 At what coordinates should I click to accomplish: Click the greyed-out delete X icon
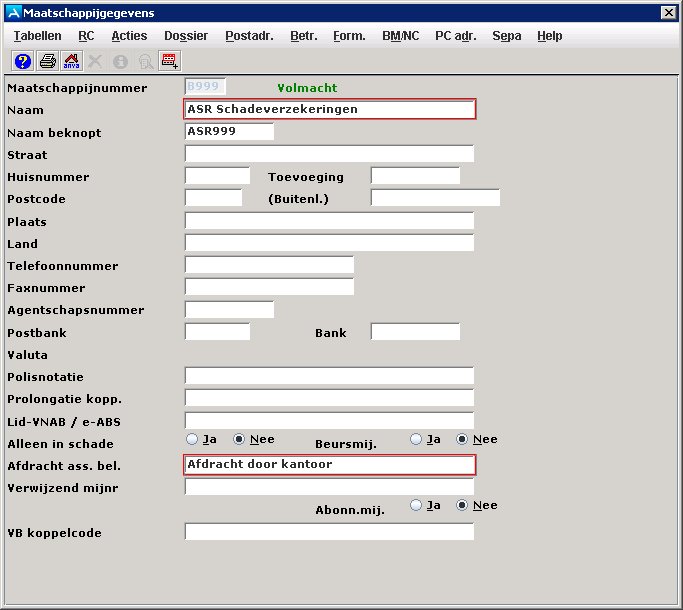[96, 61]
